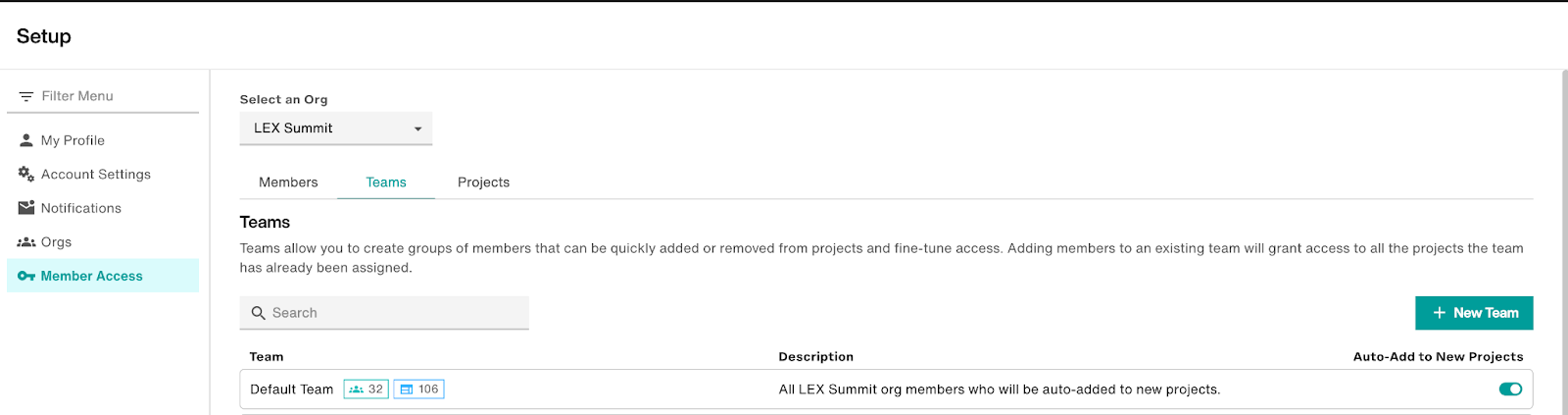
Task: Click the Filter Menu icon
Action: click(26, 96)
